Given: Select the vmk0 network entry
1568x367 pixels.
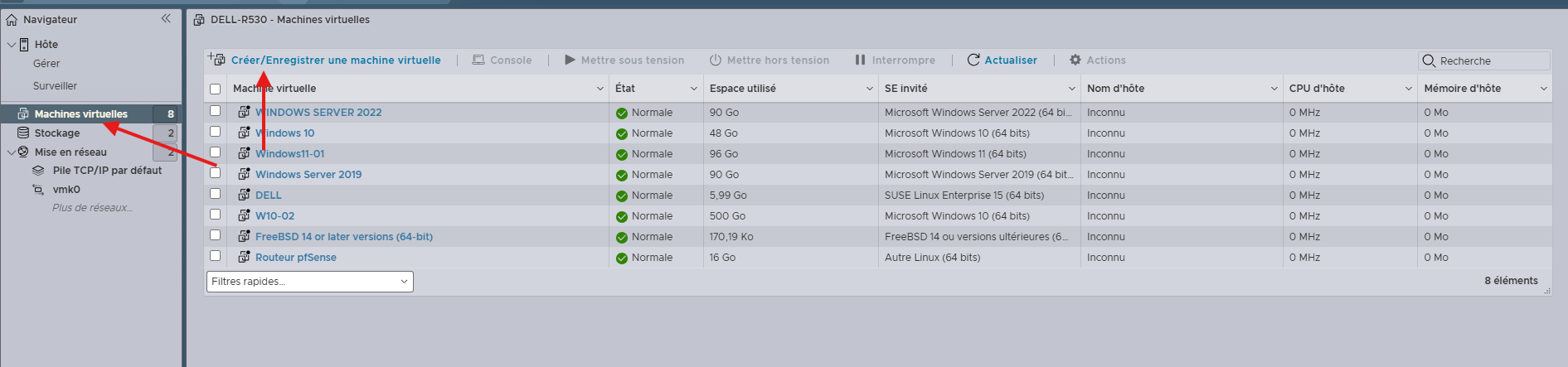Looking at the screenshot, I should (66, 189).
